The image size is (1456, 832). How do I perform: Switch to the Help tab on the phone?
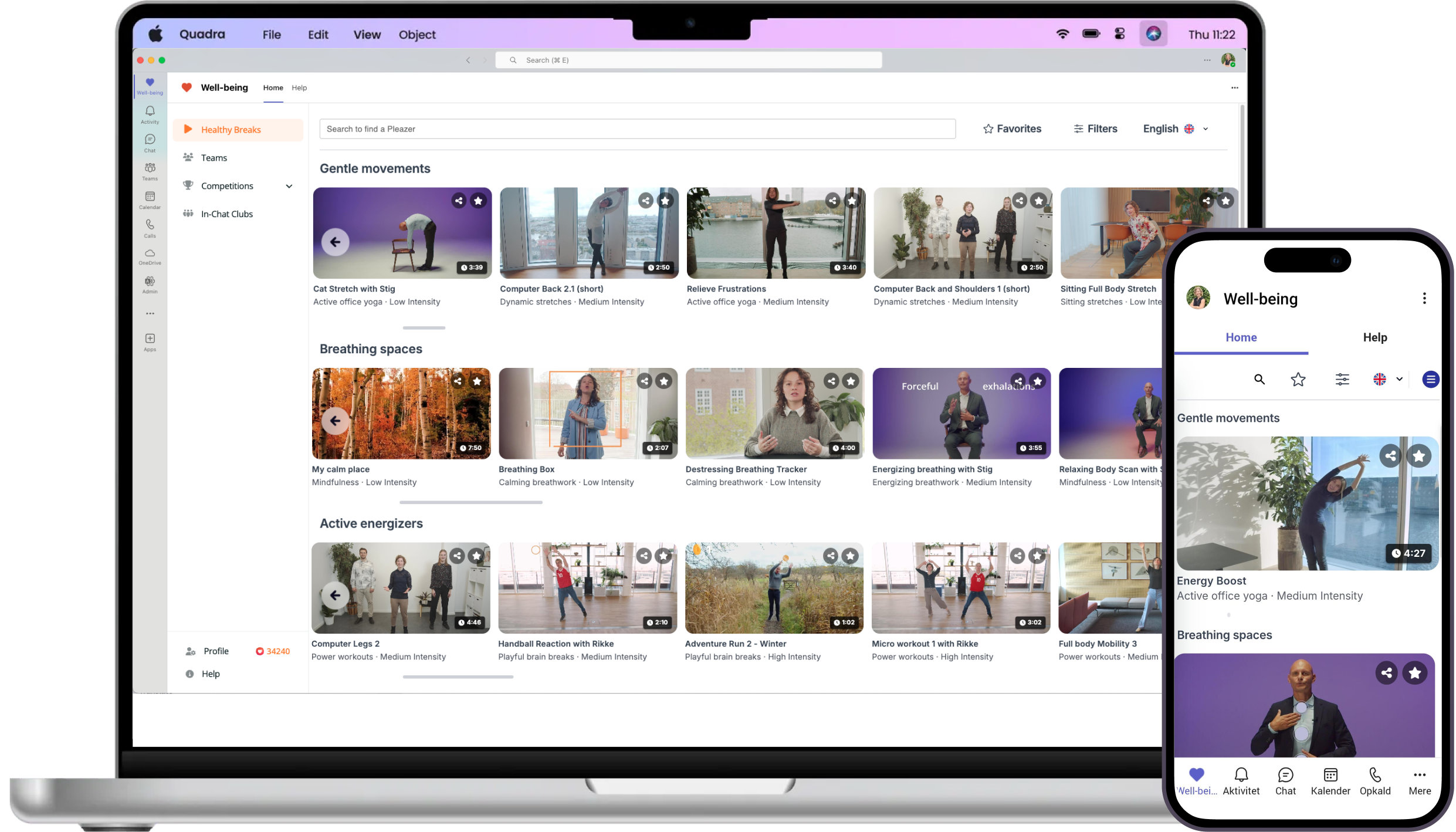coord(1374,337)
